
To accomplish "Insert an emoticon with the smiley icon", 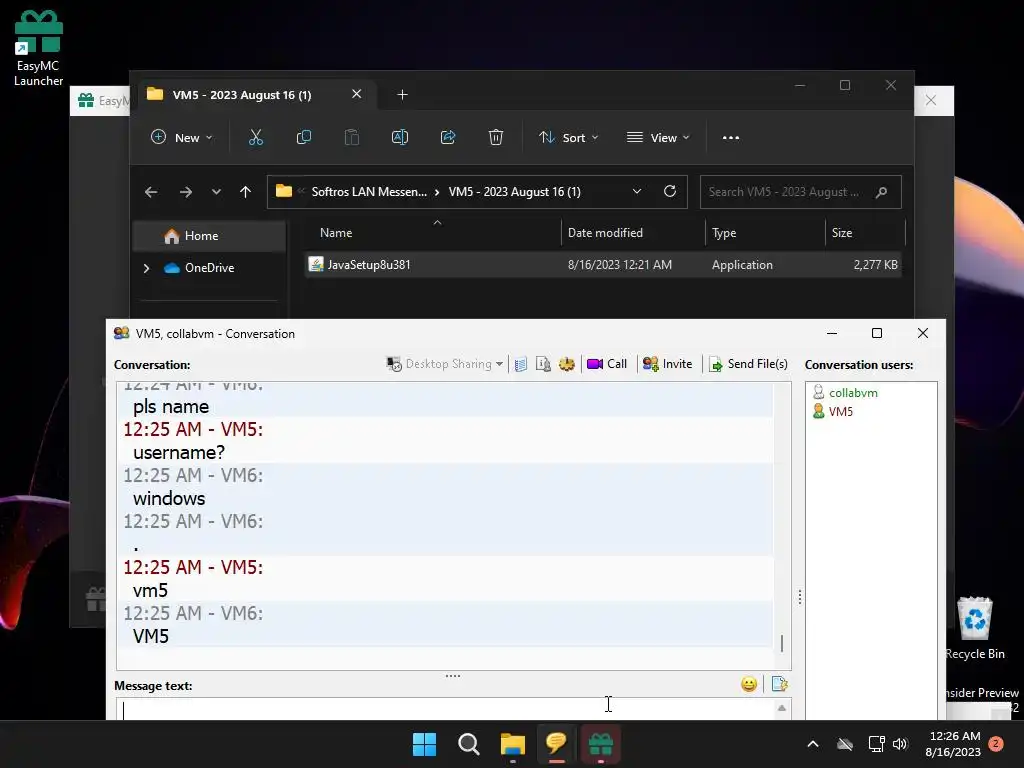I will [x=749, y=684].
